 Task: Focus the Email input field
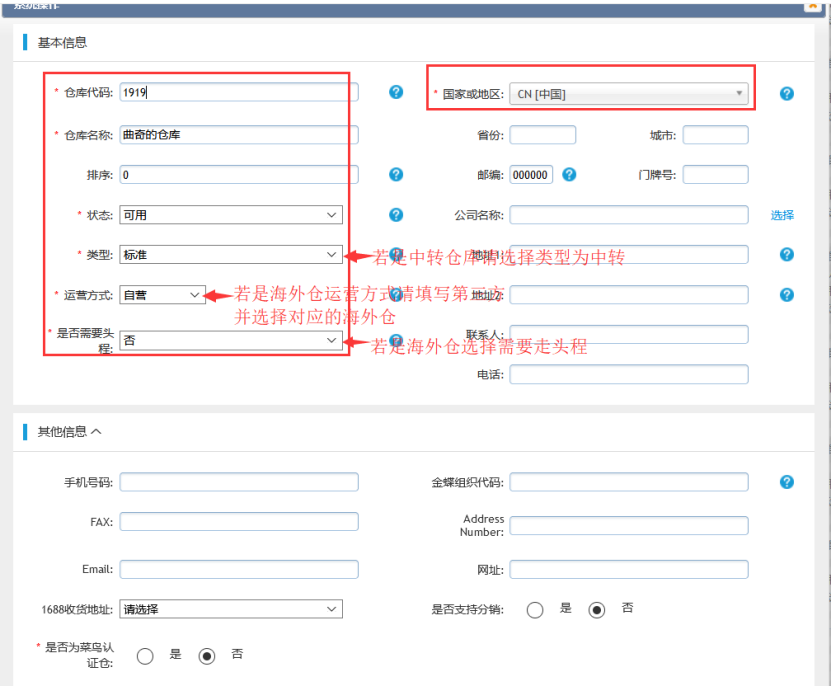coord(238,569)
